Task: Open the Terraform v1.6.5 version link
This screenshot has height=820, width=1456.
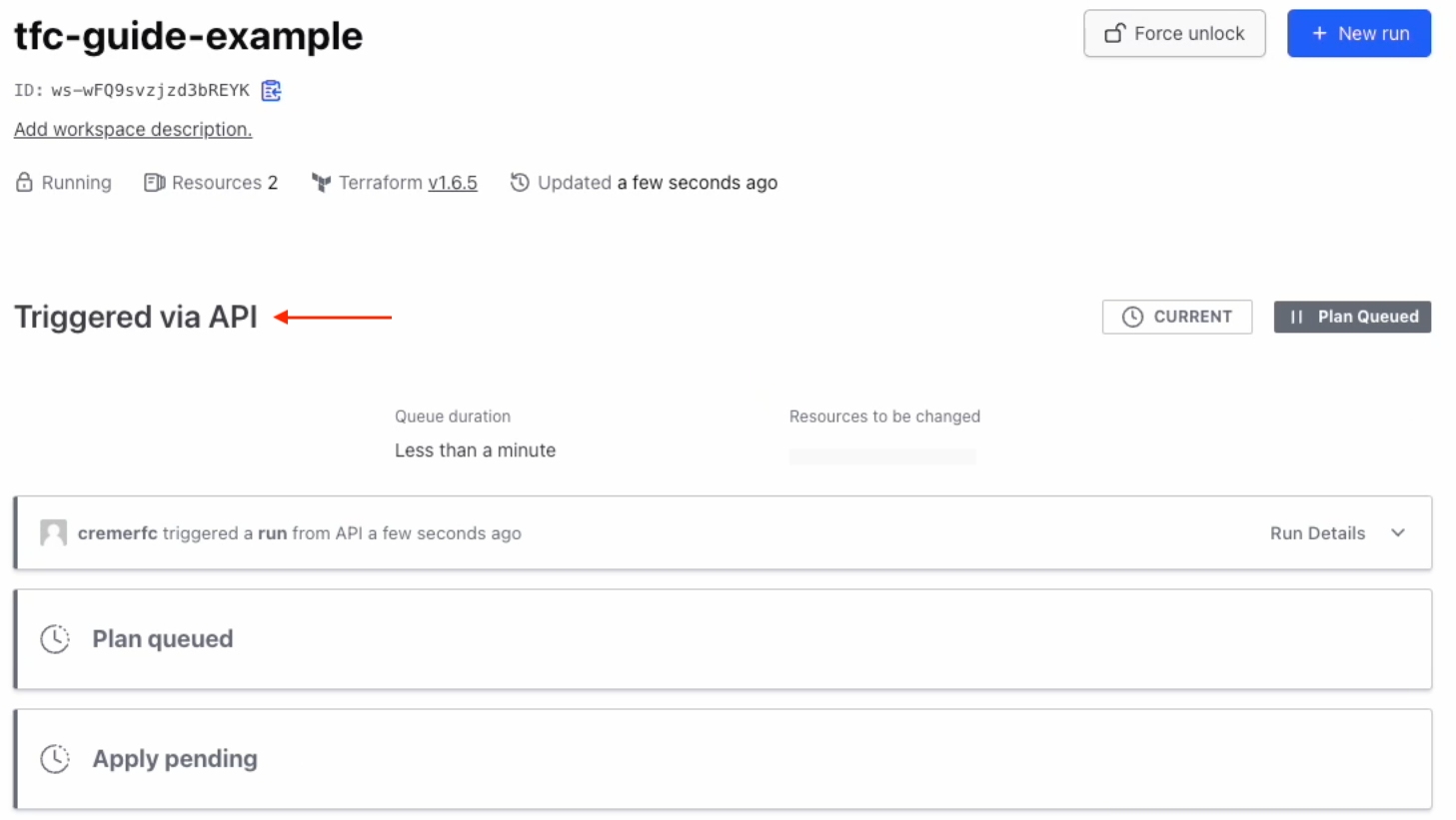Action: [453, 183]
